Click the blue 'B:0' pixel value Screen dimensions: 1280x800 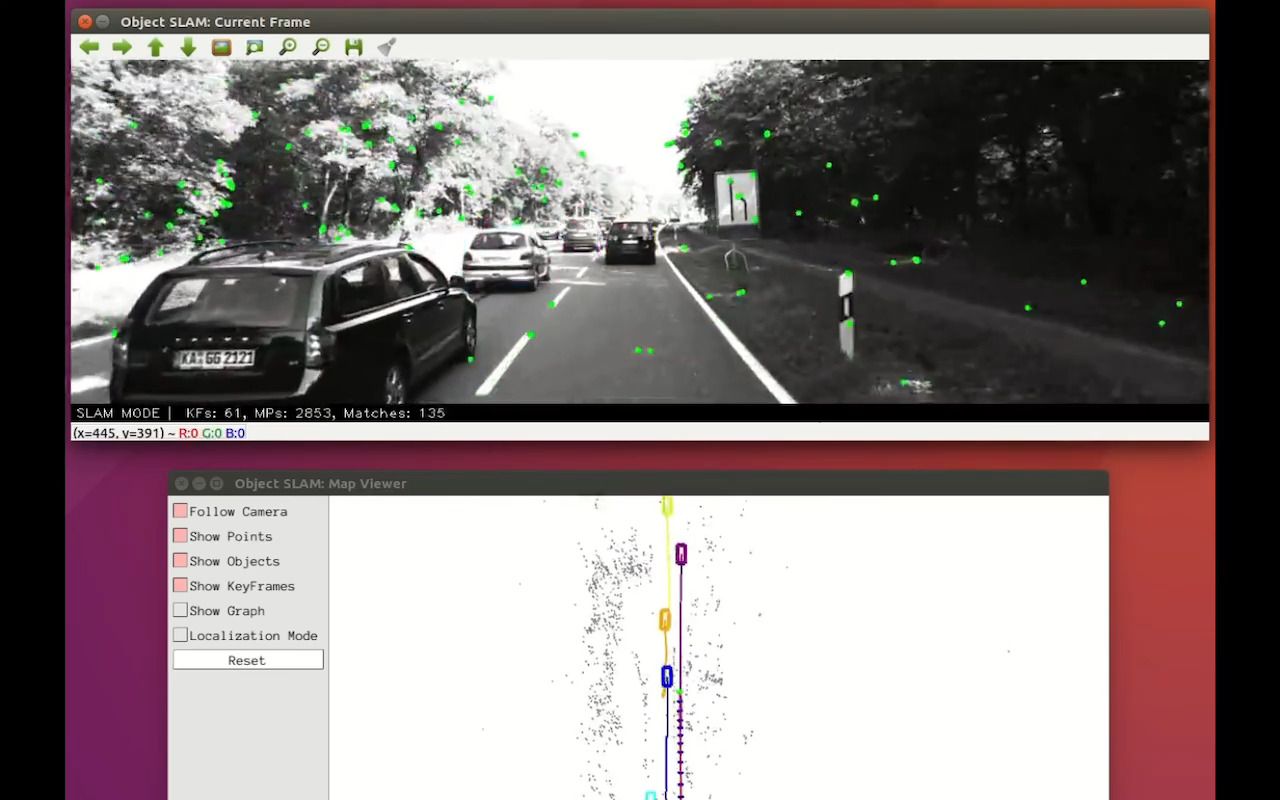235,433
